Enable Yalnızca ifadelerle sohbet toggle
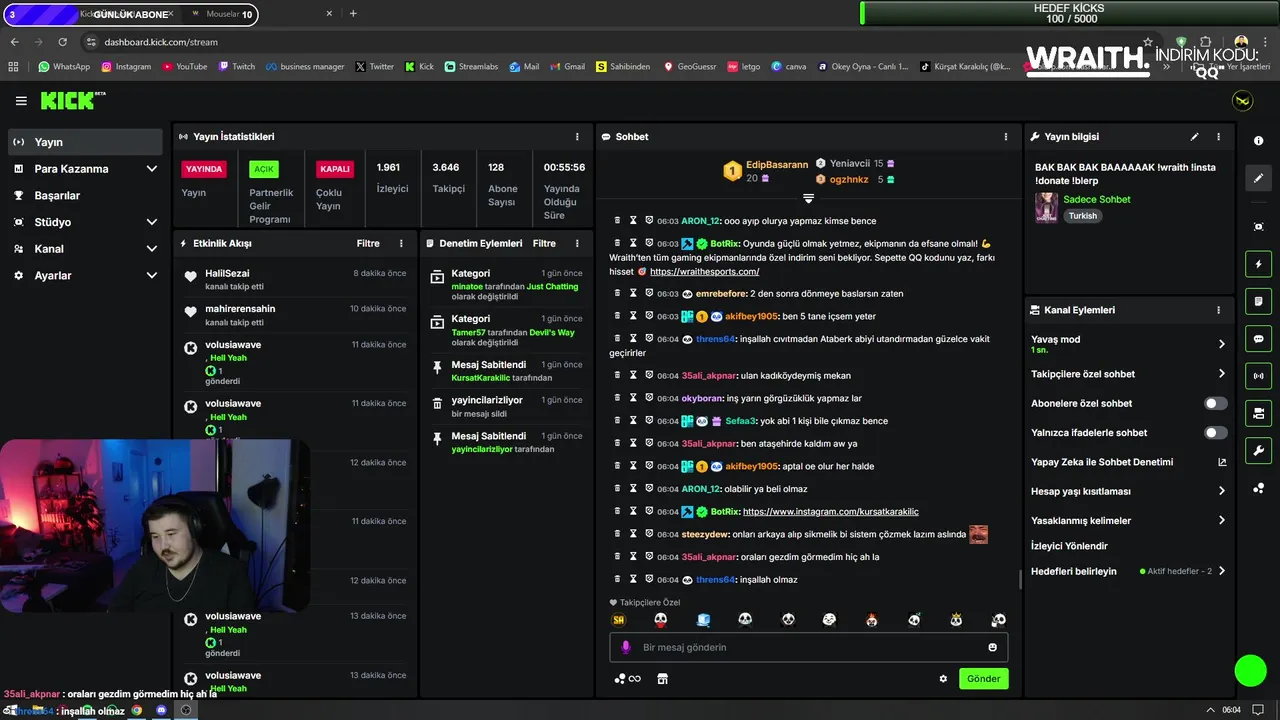 tap(1215, 433)
